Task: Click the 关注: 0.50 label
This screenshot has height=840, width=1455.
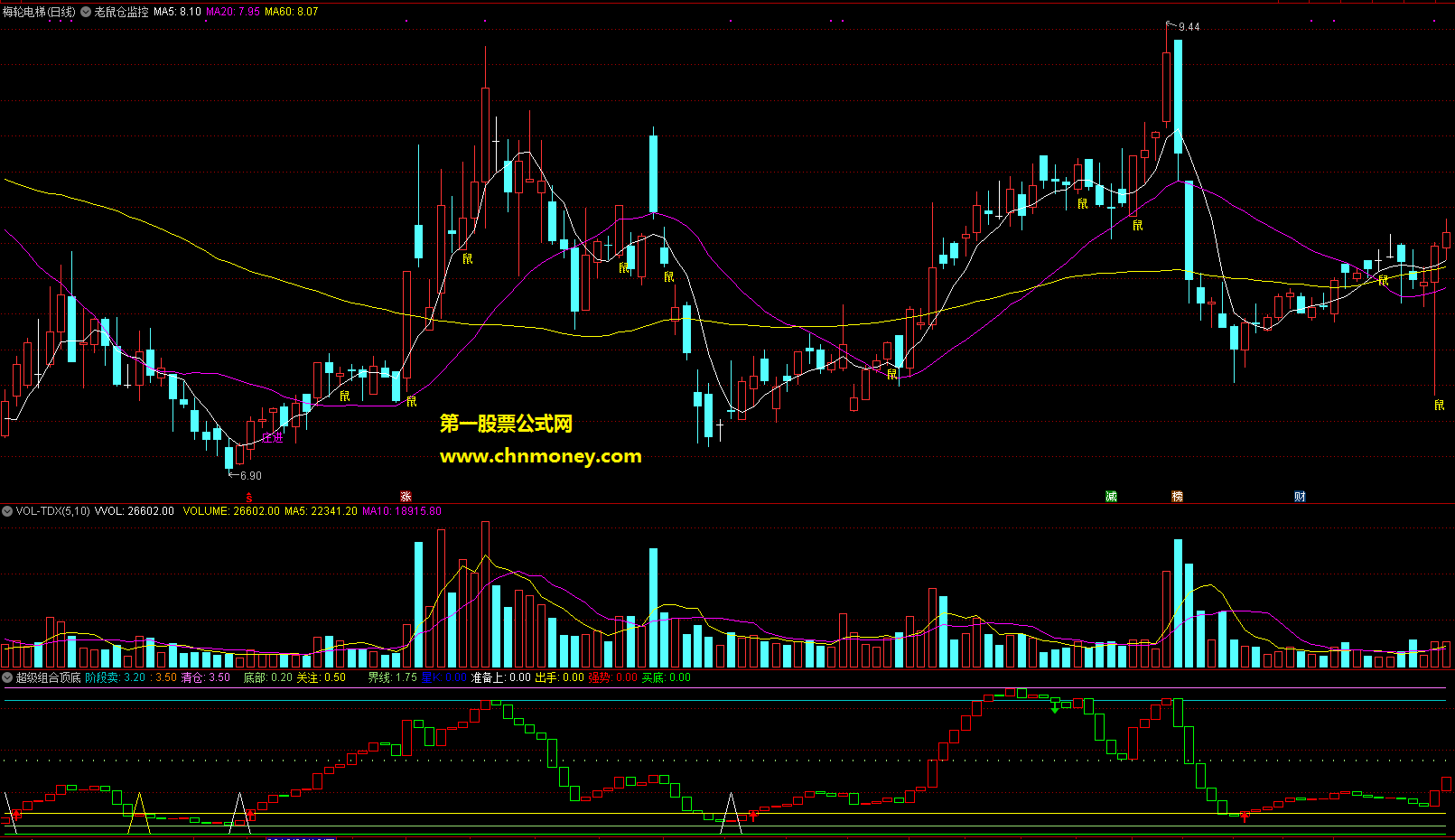Action: pyautogui.click(x=321, y=677)
